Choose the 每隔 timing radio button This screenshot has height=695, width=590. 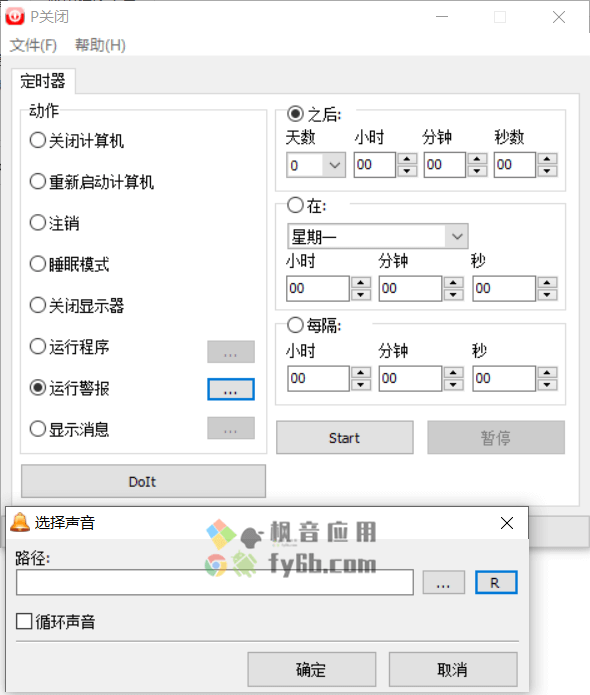[295, 325]
